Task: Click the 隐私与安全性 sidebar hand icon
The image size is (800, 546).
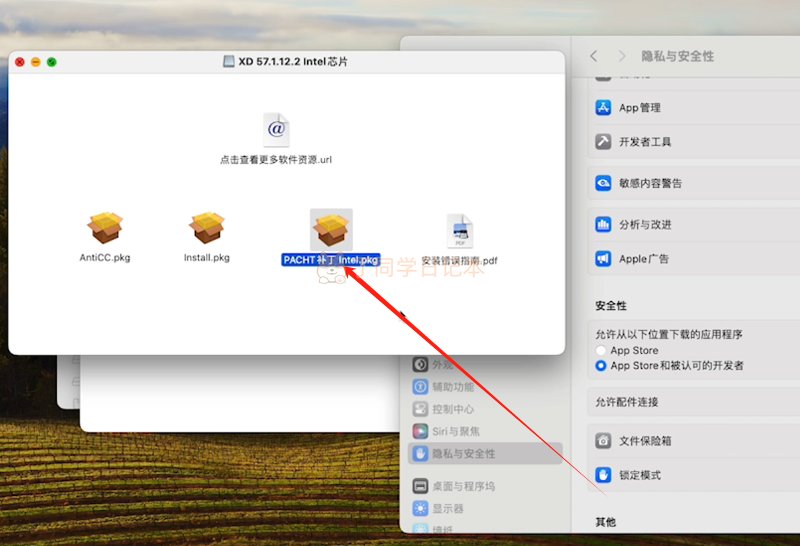Action: coord(420,453)
